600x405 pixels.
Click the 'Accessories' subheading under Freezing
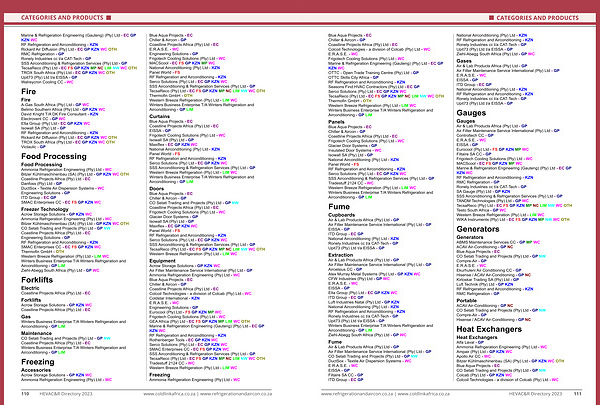pos(36,370)
